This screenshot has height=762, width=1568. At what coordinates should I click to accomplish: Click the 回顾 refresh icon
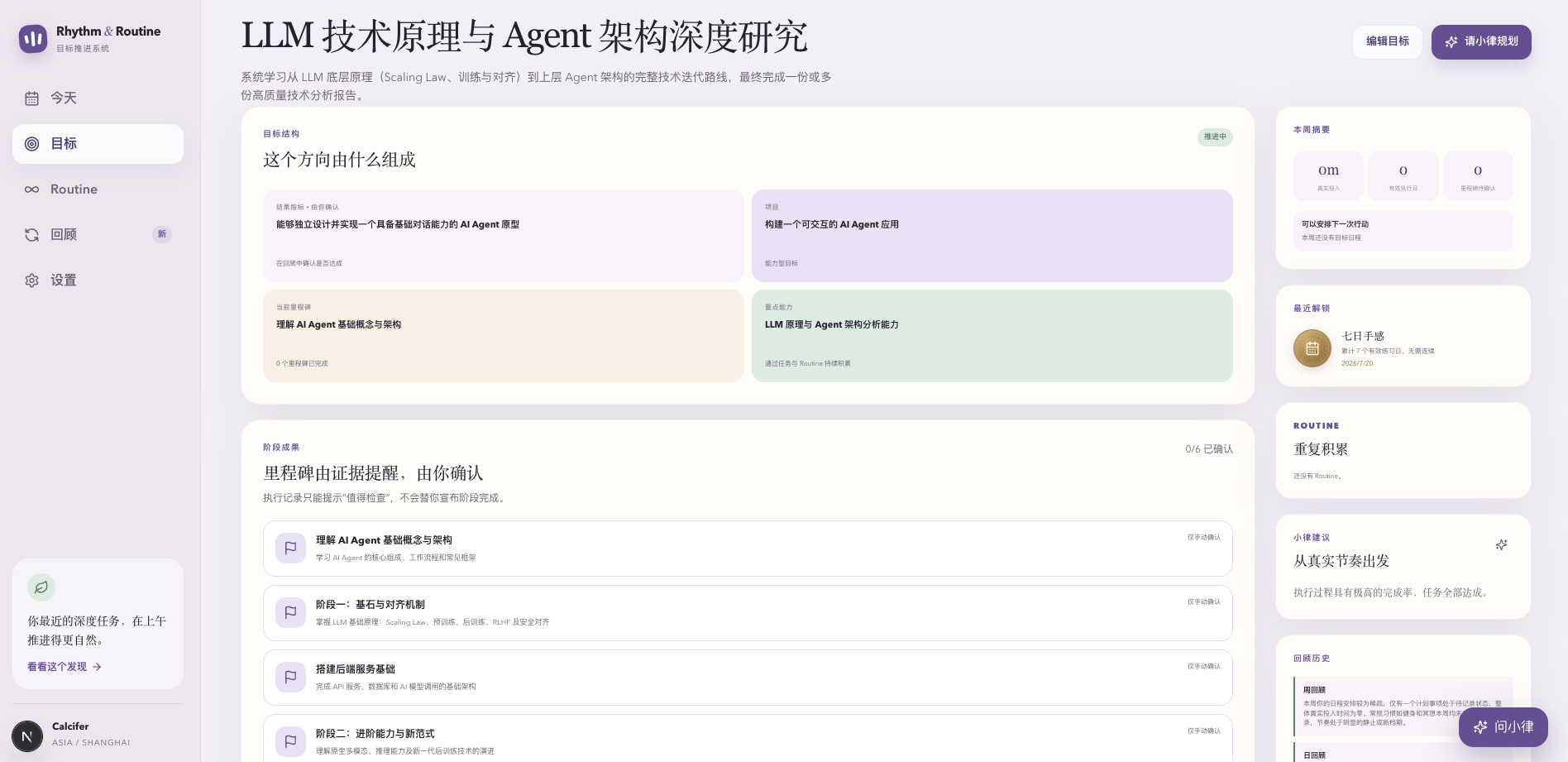[32, 235]
